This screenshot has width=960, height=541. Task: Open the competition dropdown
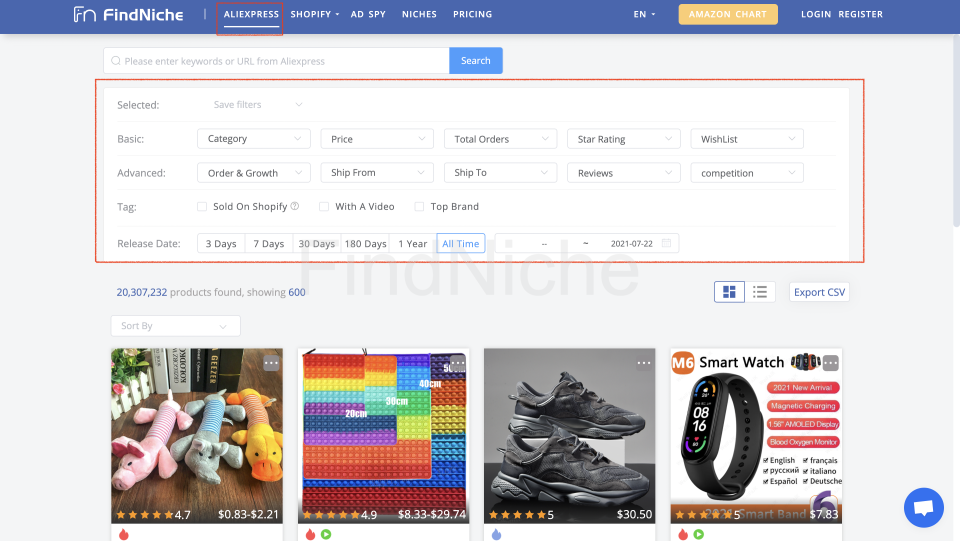[x=747, y=173]
